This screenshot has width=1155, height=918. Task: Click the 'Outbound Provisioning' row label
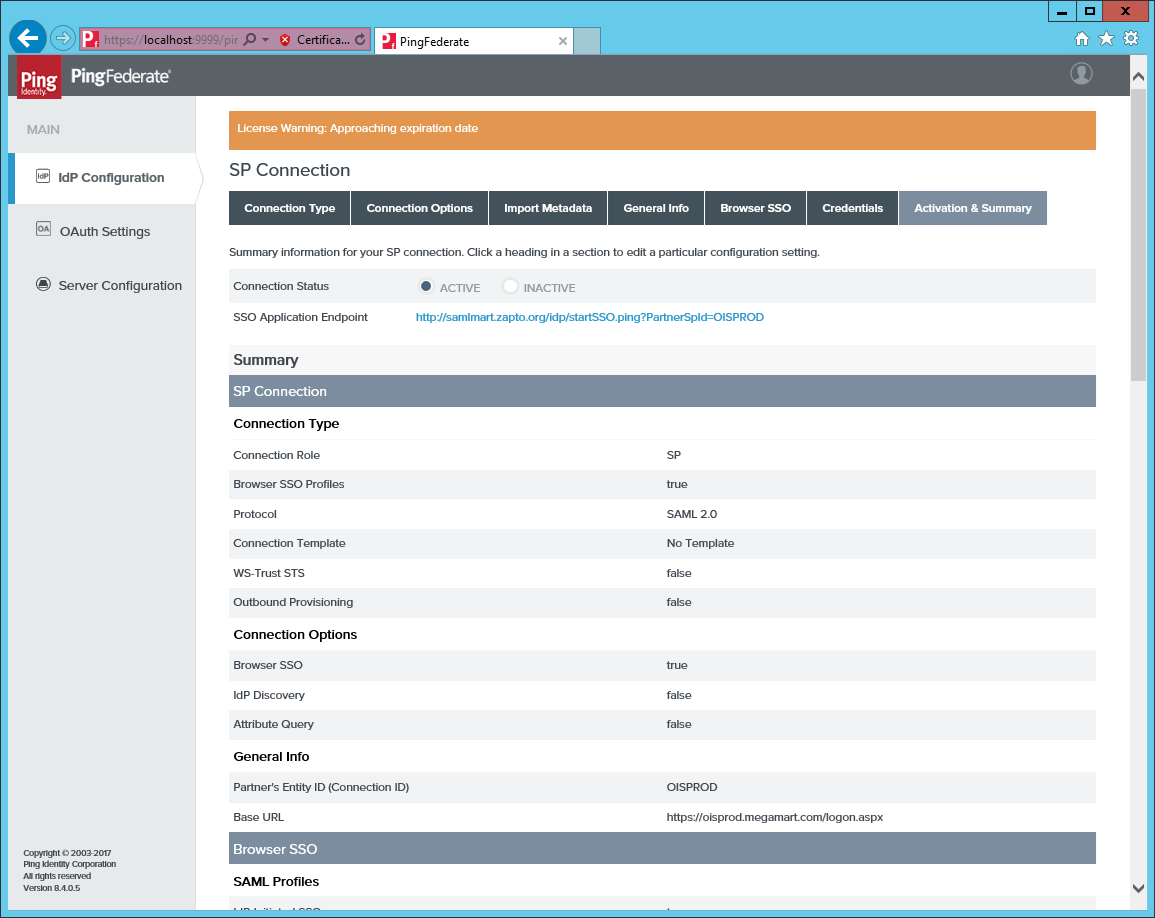(x=292, y=602)
